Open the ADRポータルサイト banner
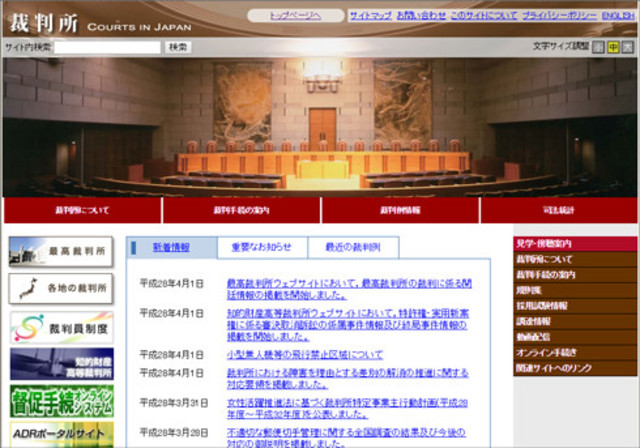 62,435
